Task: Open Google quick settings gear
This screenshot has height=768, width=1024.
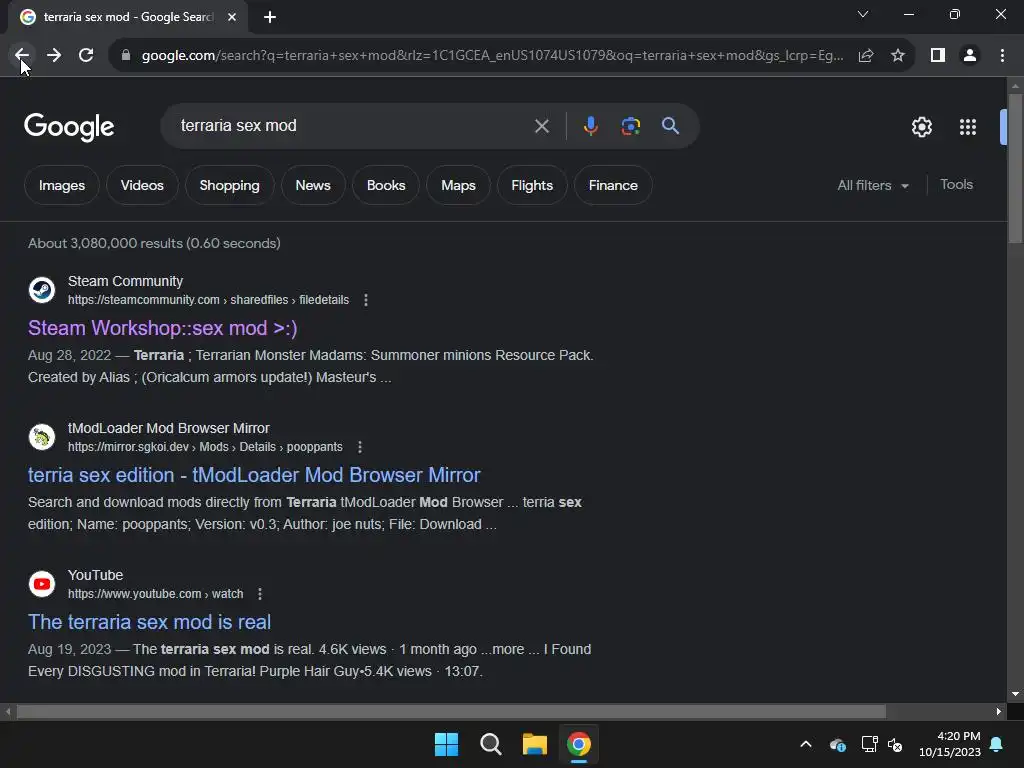Action: point(921,127)
